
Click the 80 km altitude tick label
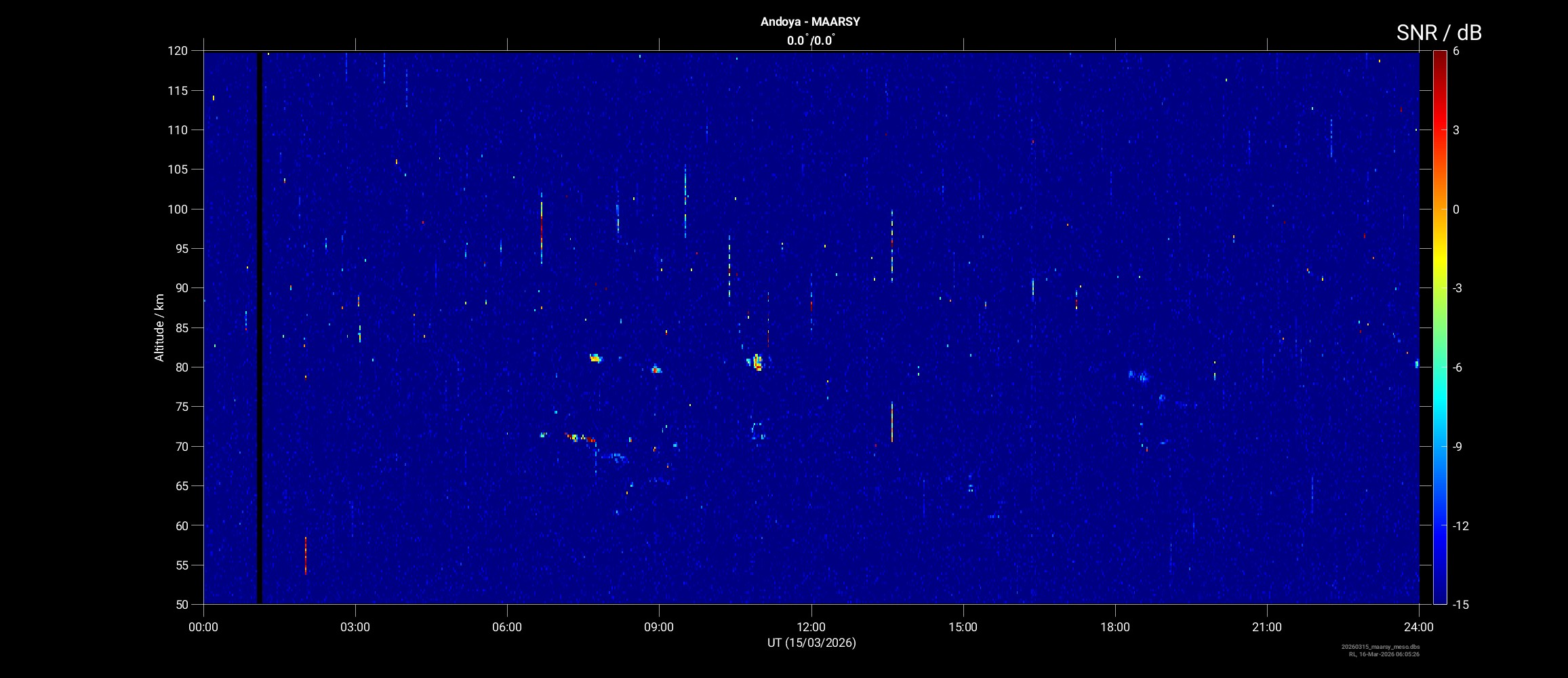[180, 367]
